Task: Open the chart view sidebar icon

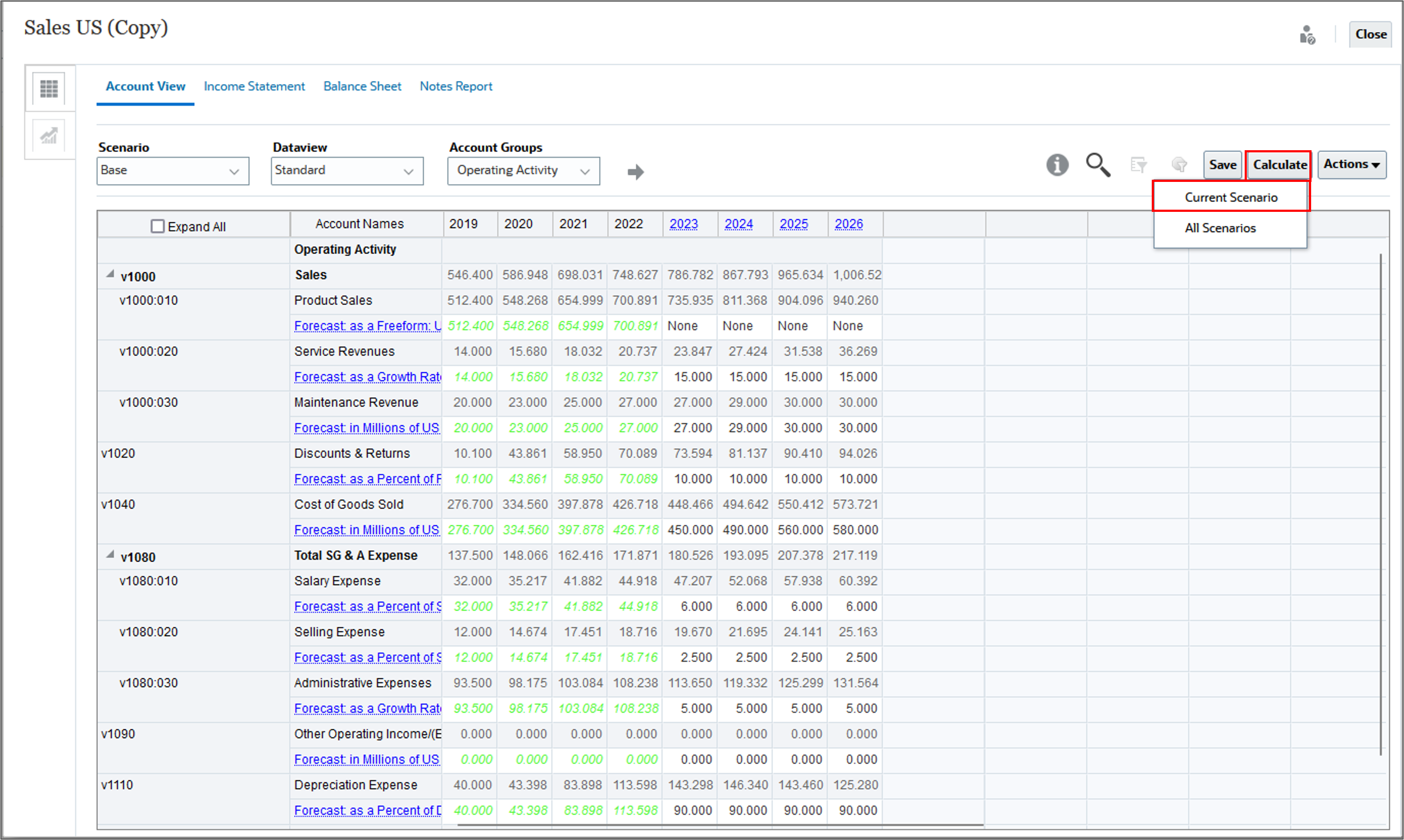Action: (49, 136)
